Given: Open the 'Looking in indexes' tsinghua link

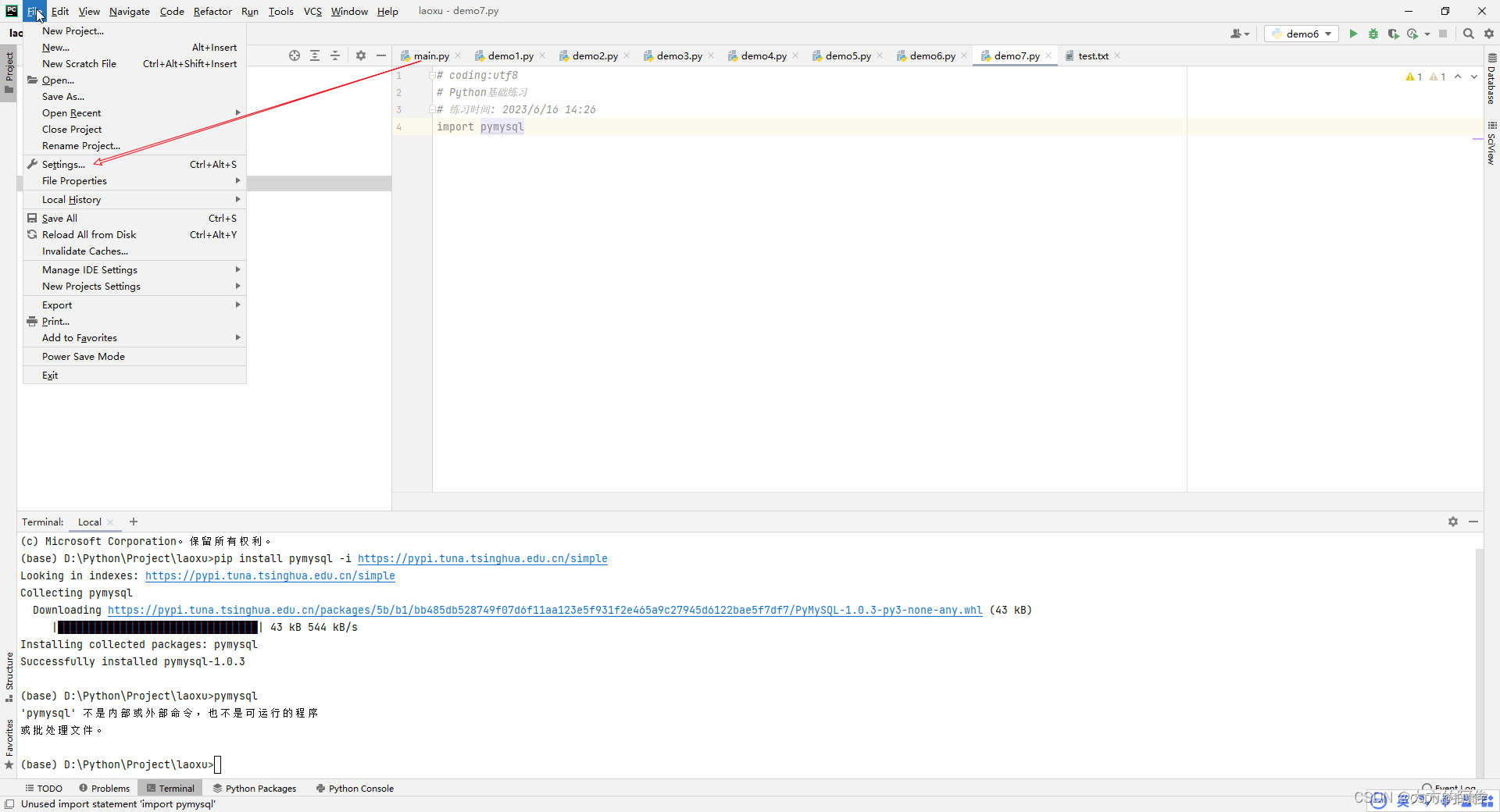Looking at the screenshot, I should pos(270,576).
